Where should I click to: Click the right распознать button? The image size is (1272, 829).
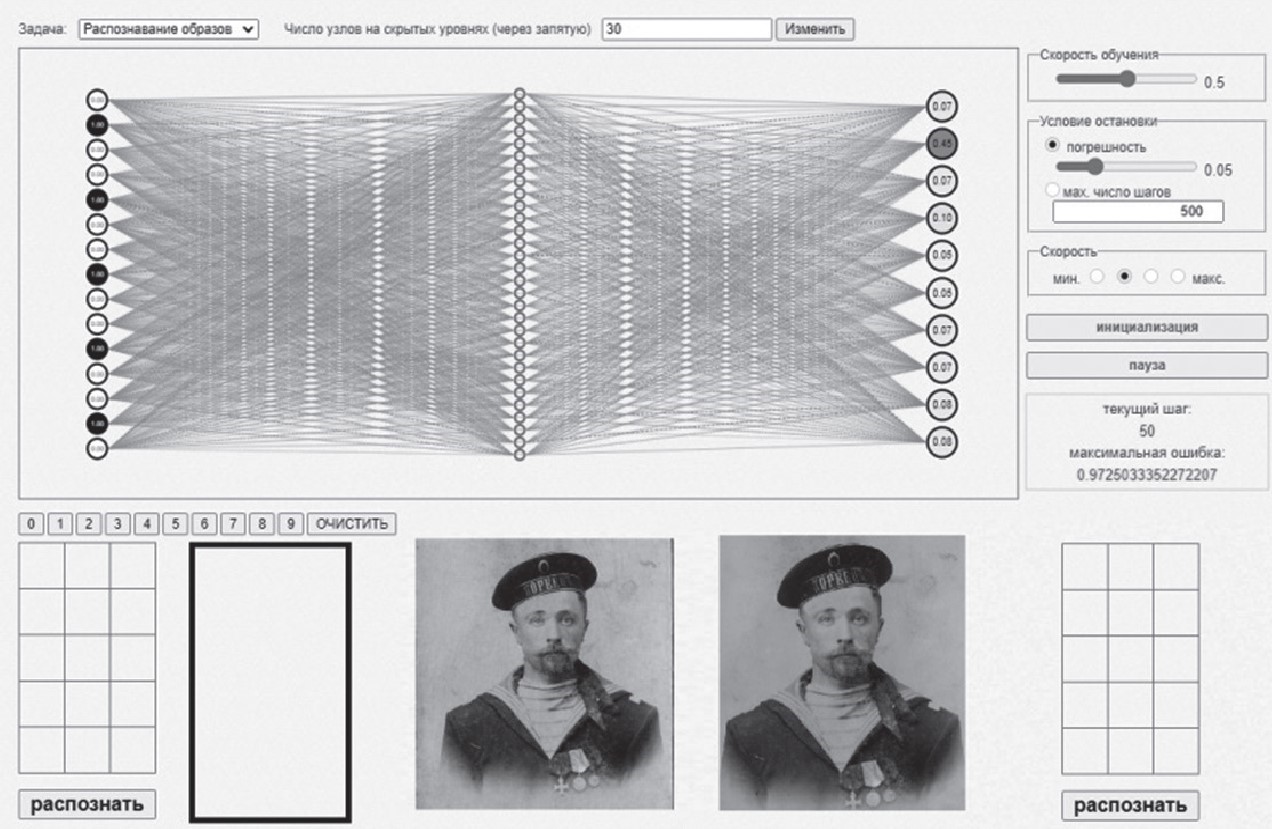tap(1130, 805)
